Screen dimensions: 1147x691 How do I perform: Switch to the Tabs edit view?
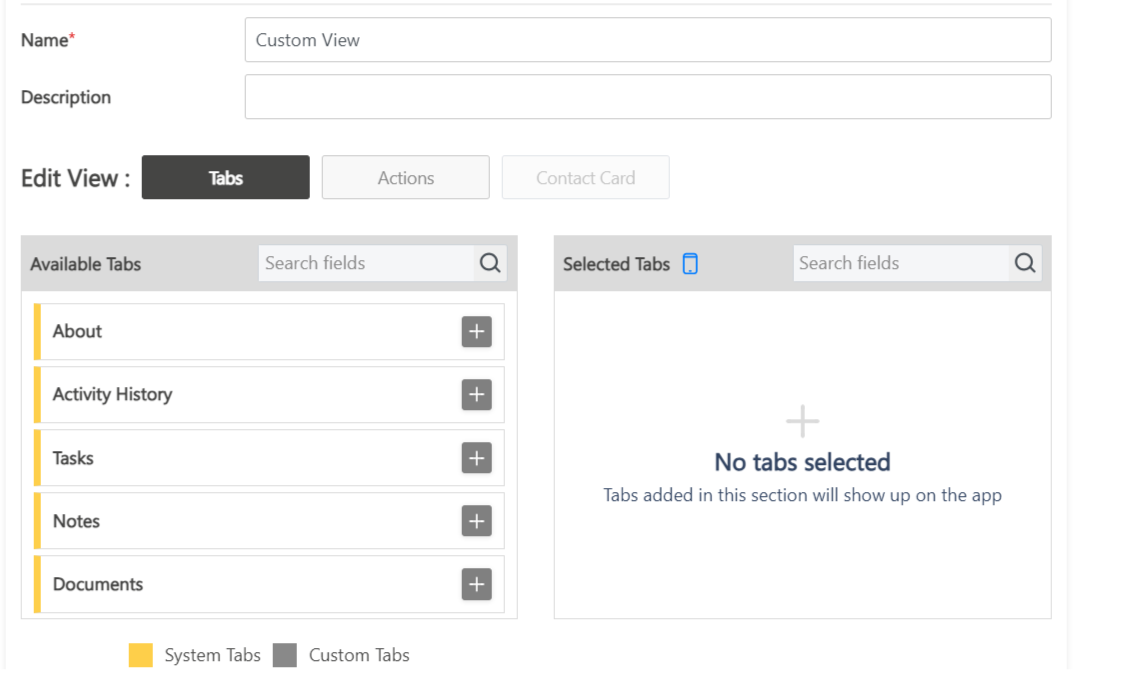226,178
